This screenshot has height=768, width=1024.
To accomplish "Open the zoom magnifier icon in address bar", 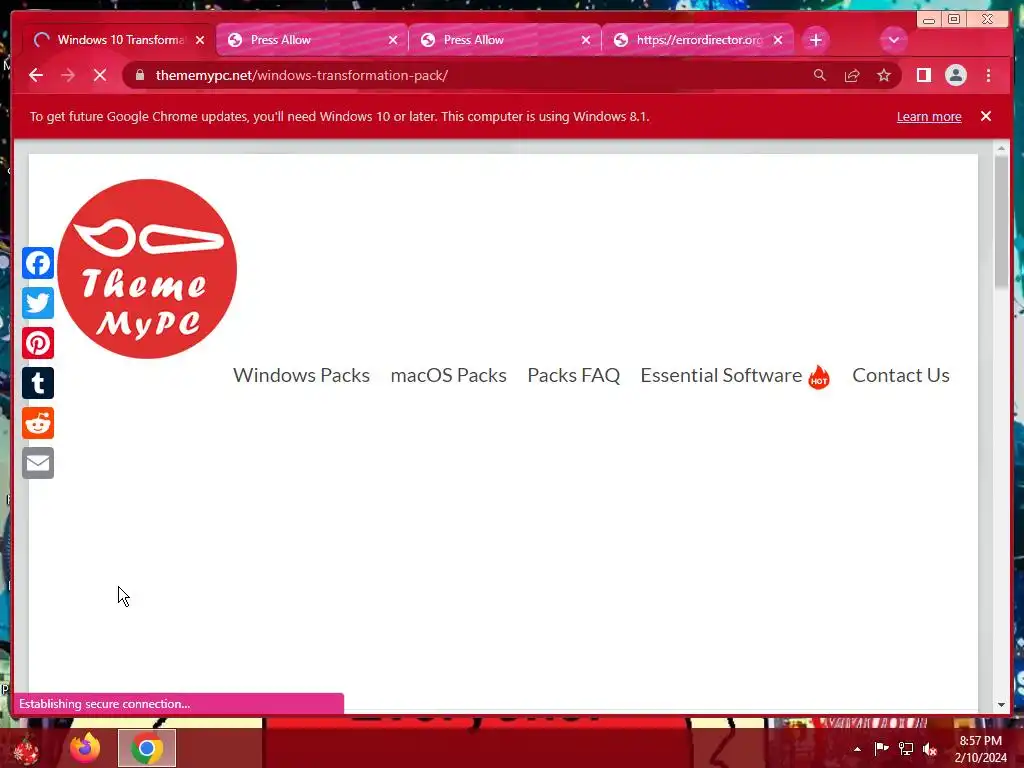I will pyautogui.click(x=820, y=75).
